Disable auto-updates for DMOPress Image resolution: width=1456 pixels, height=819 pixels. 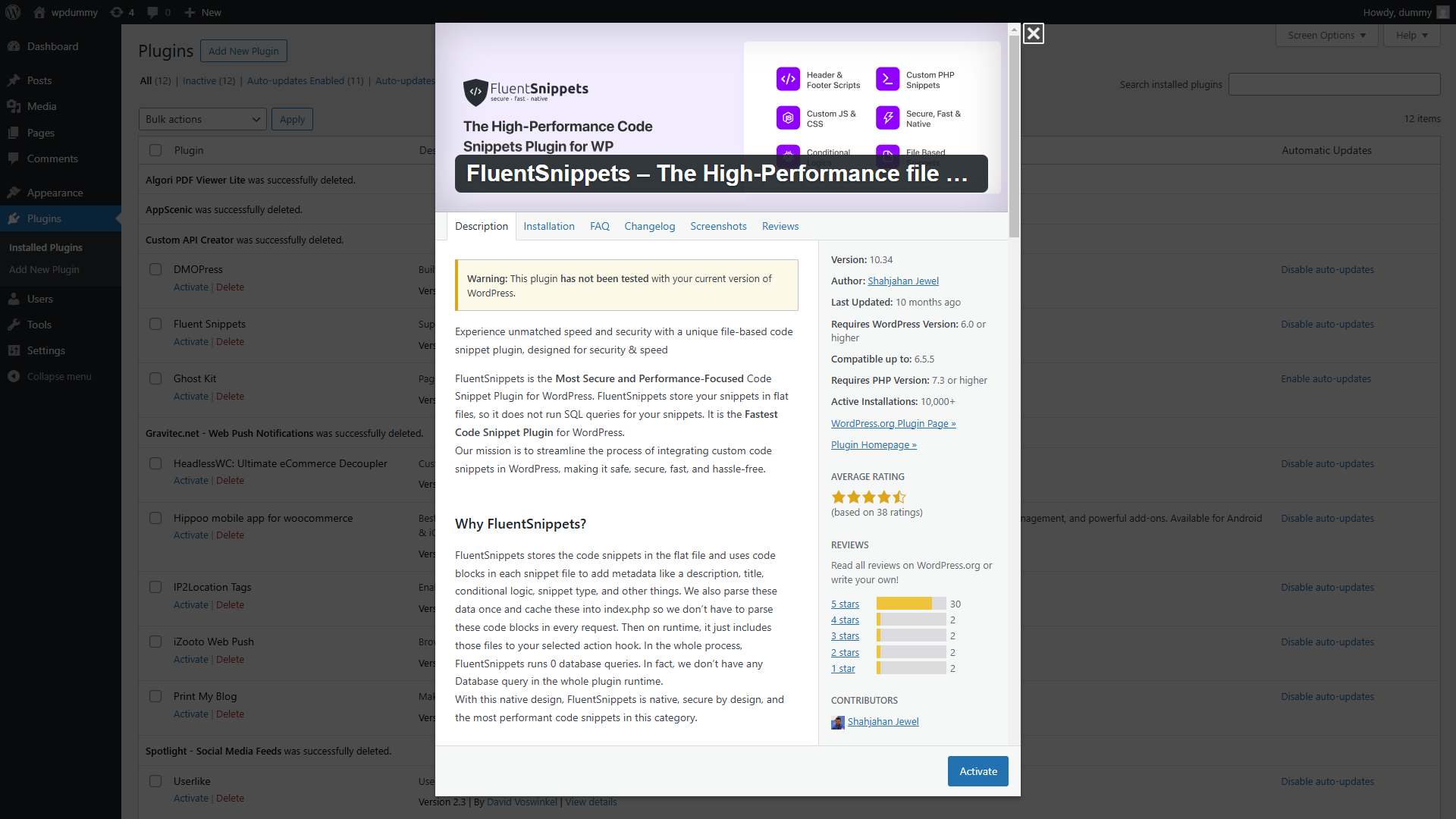(1327, 269)
